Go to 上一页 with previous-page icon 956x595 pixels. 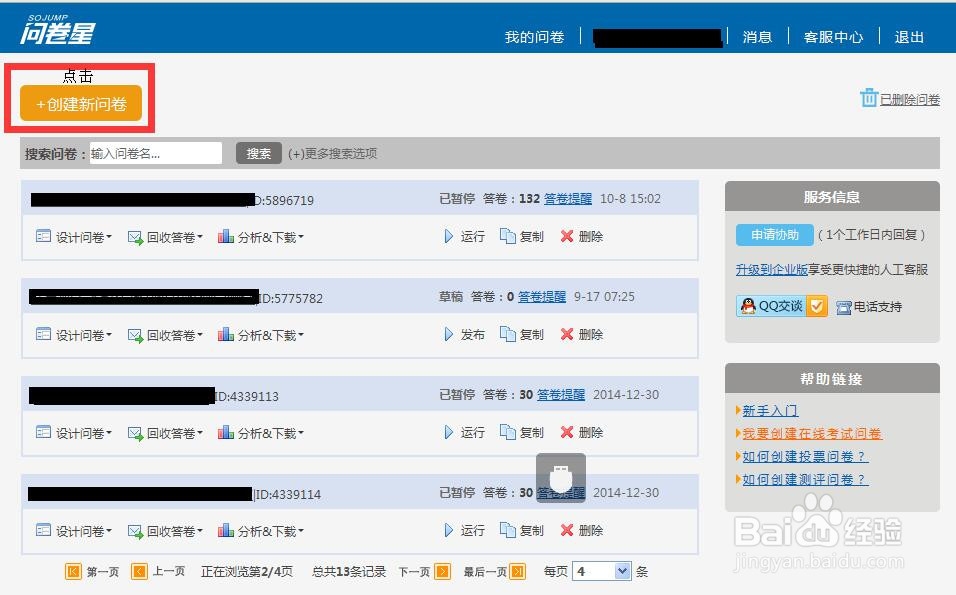(139, 572)
